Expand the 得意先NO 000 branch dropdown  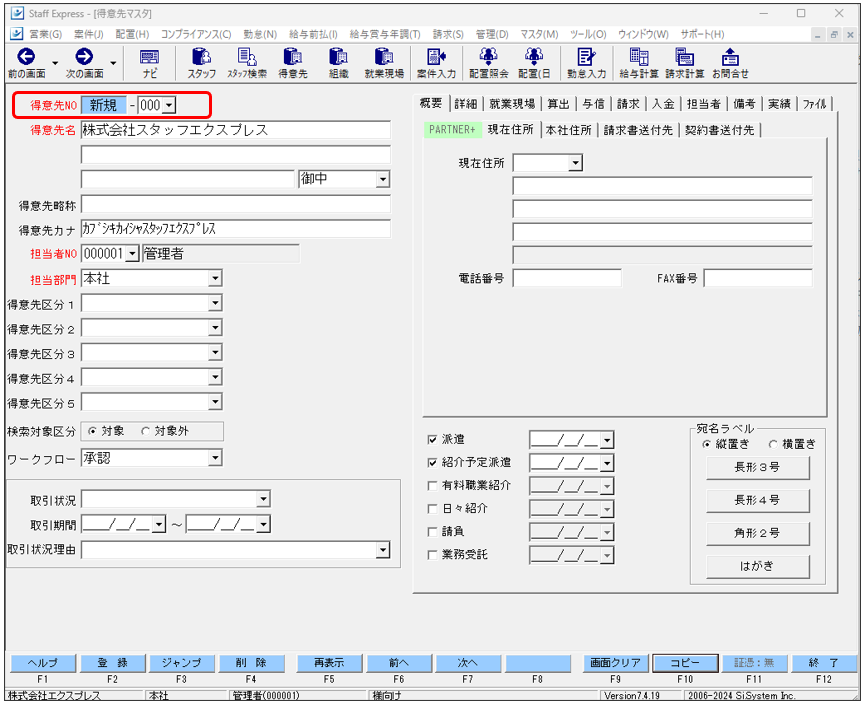click(169, 105)
